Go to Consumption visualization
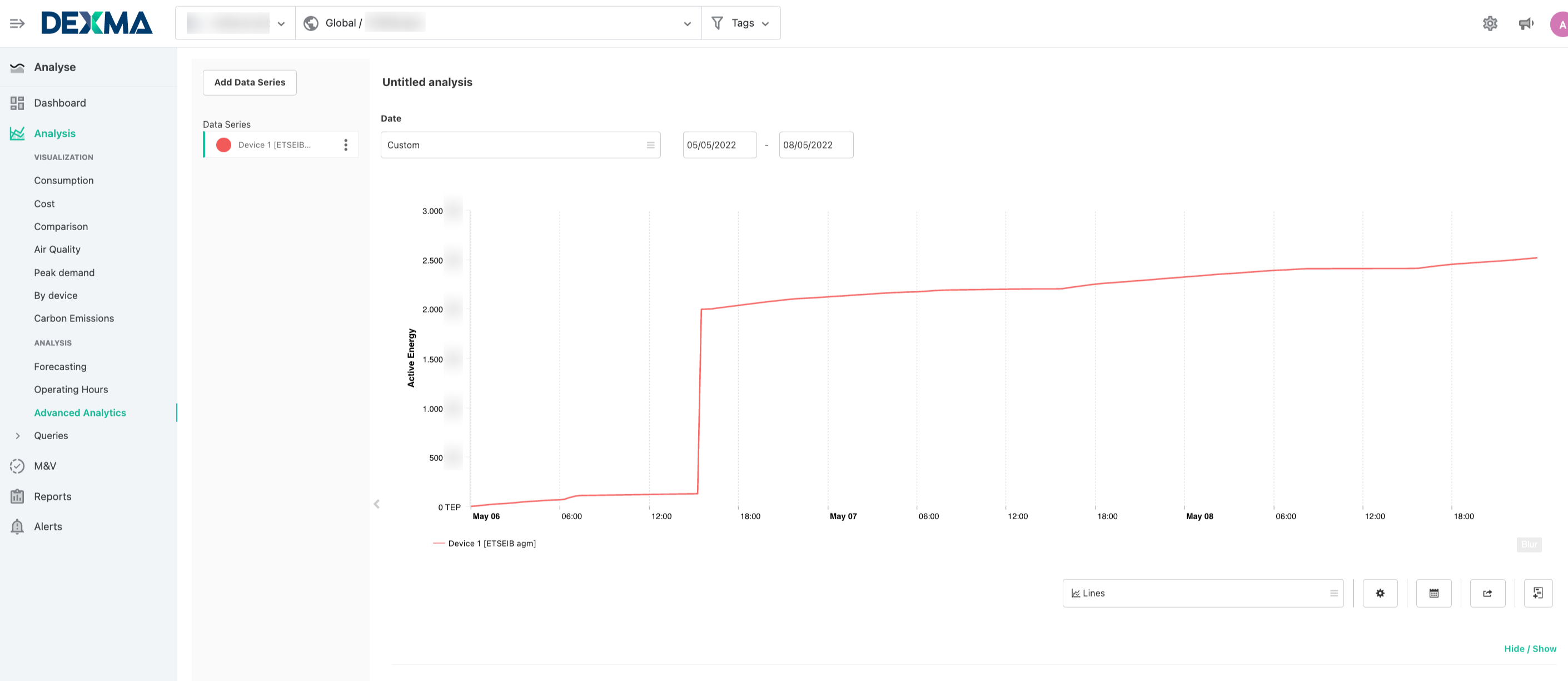 [64, 181]
